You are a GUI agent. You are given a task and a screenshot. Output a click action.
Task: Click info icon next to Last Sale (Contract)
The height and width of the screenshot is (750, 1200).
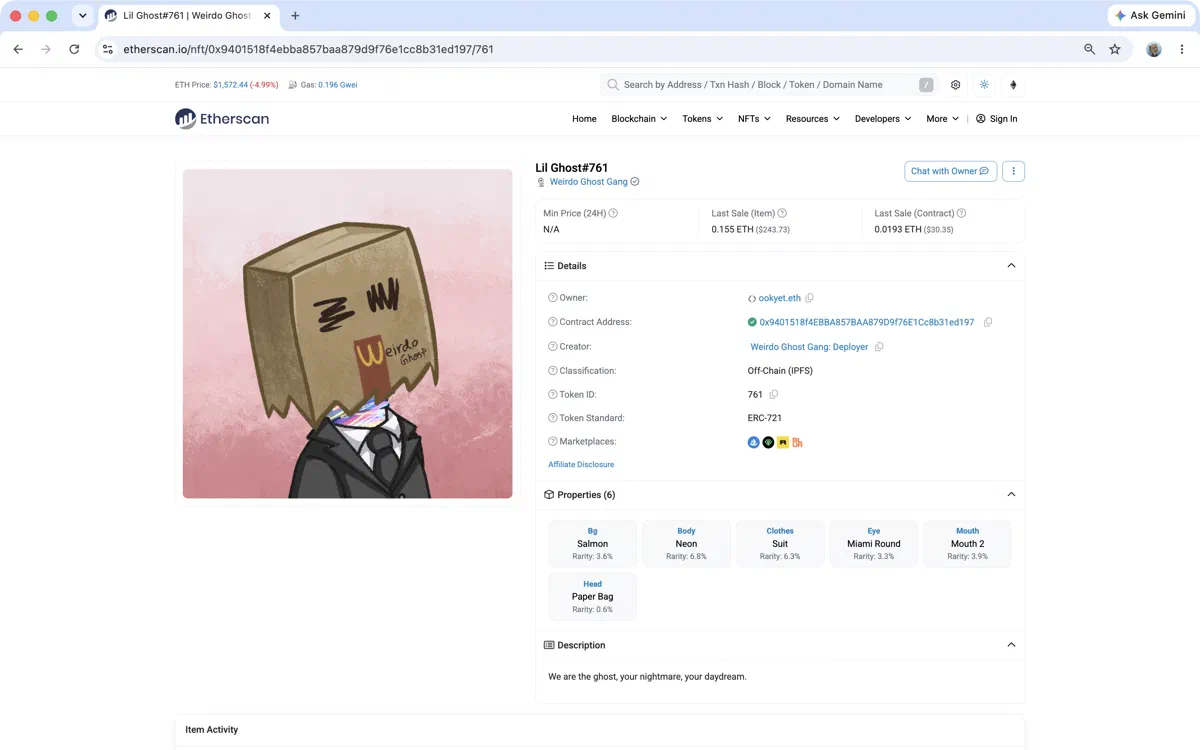tap(961, 213)
